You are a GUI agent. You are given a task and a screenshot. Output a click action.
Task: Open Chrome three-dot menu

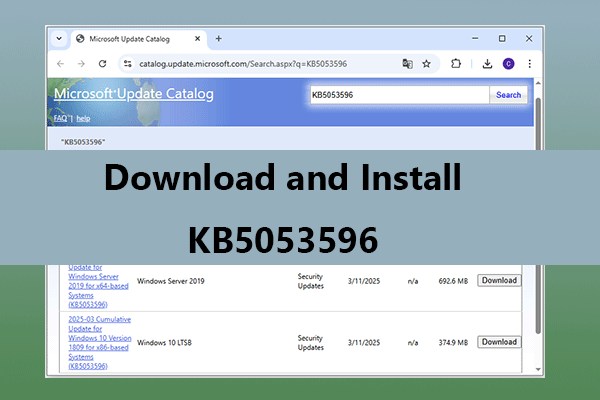tap(530, 64)
